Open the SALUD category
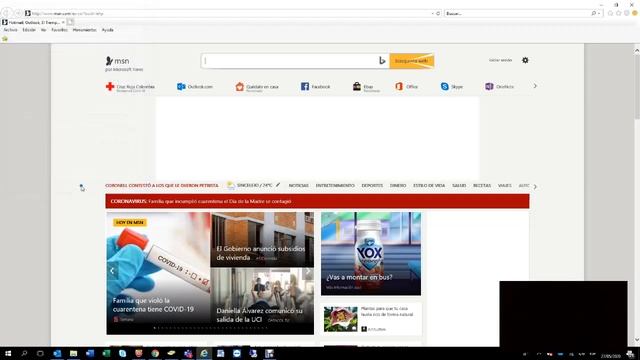This screenshot has width=640, height=360. tap(459, 185)
